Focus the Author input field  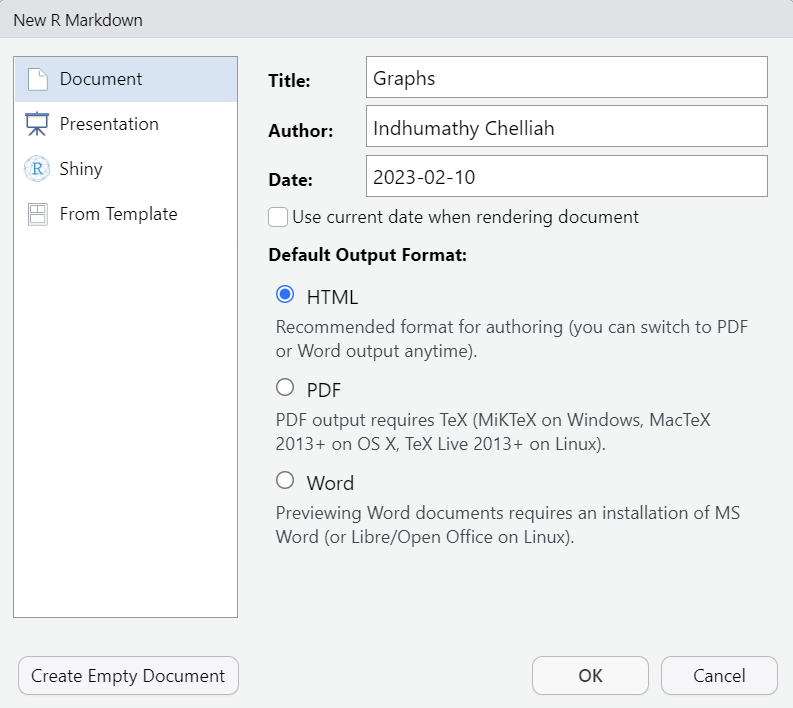[566, 127]
